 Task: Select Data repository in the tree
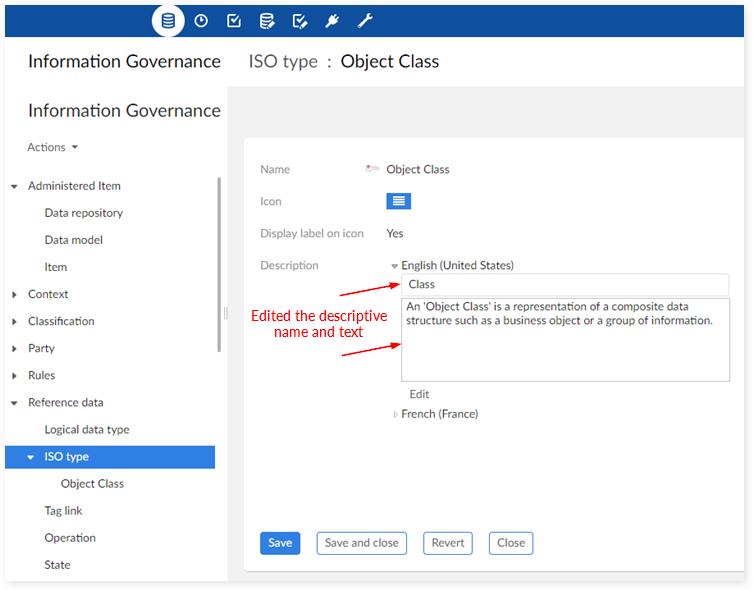[84, 213]
